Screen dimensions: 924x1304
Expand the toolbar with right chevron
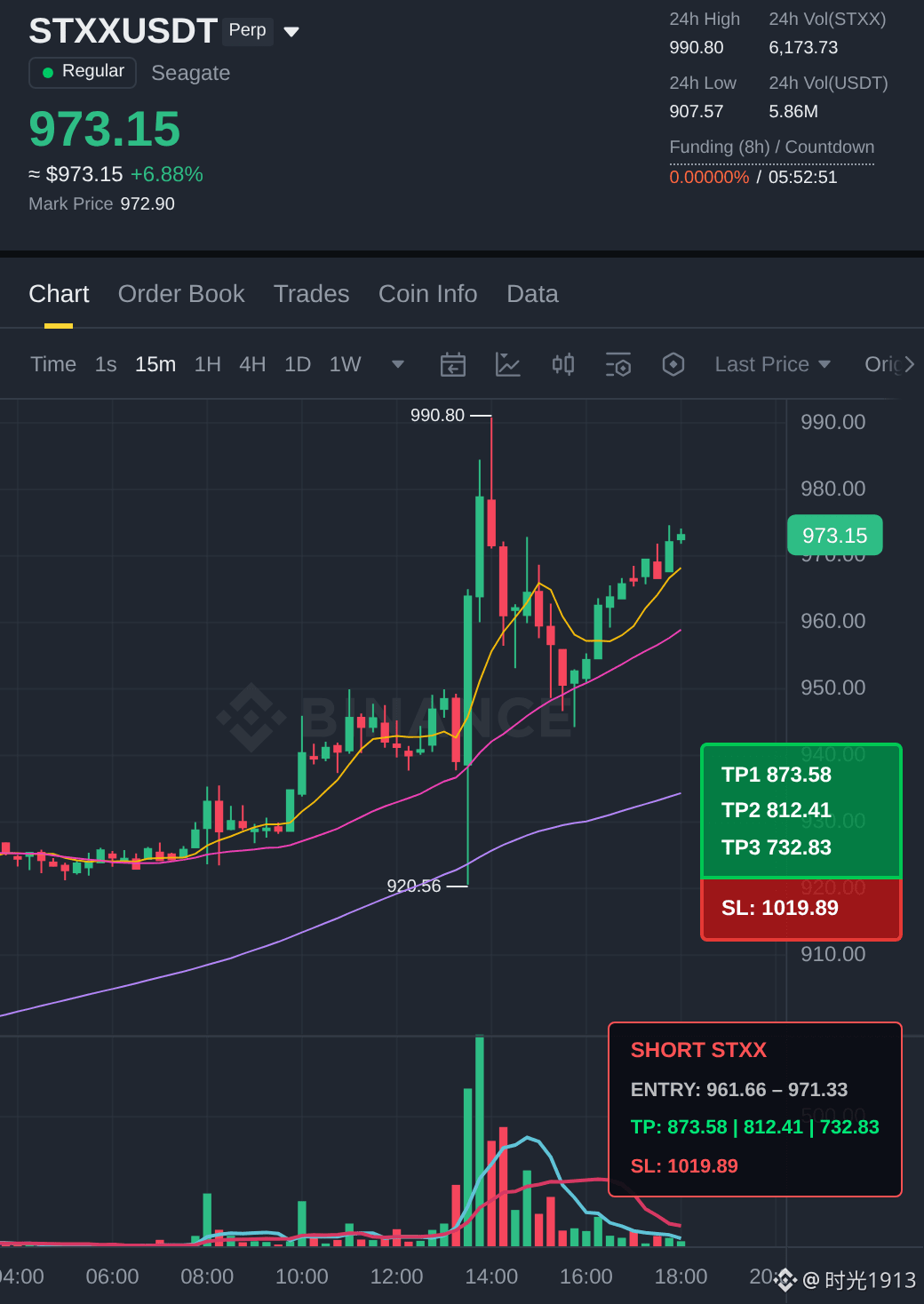click(909, 364)
